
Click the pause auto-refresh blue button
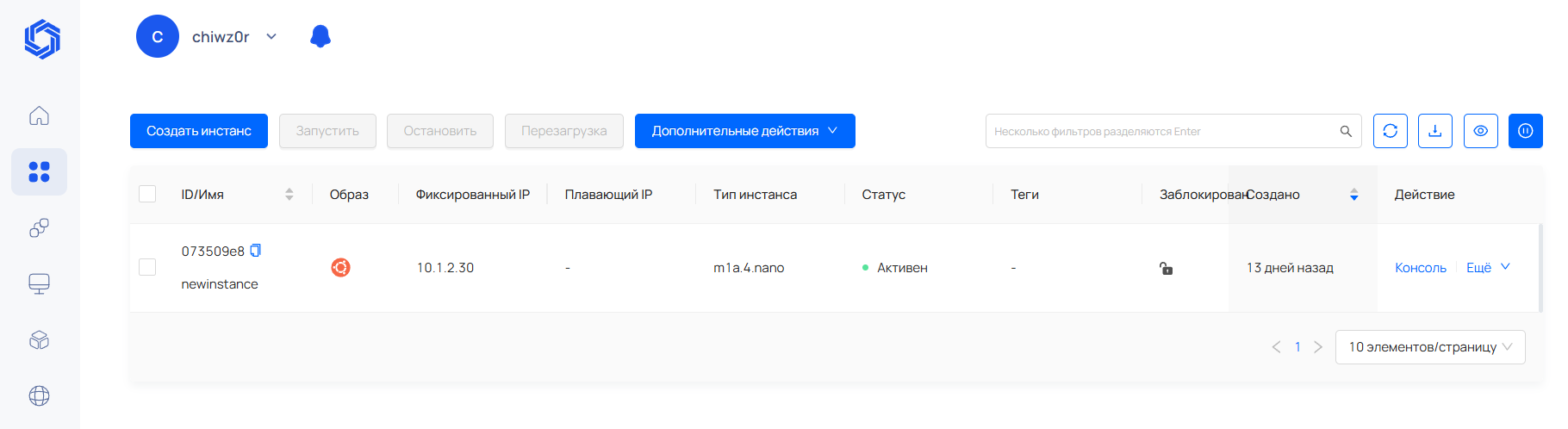(1526, 131)
